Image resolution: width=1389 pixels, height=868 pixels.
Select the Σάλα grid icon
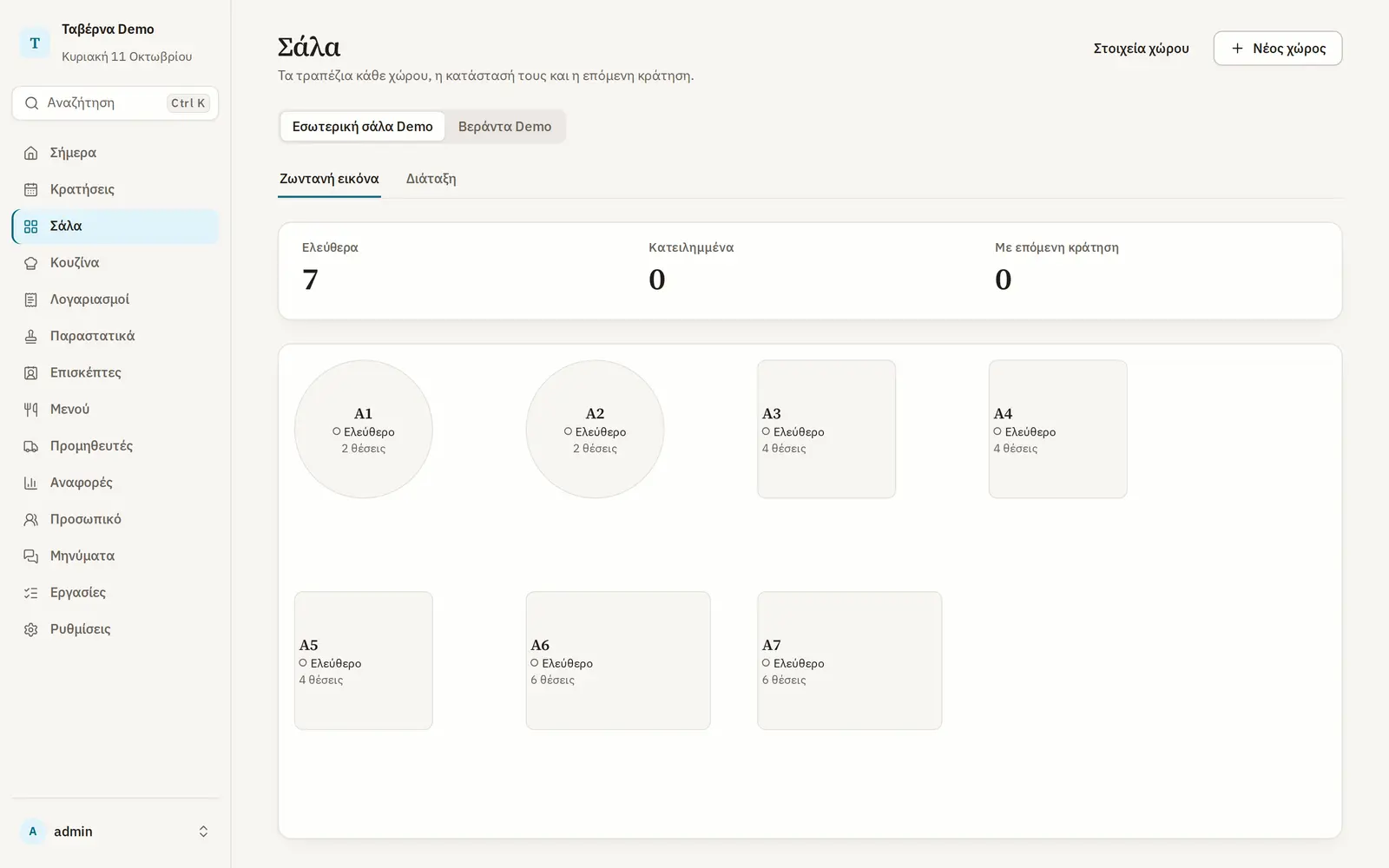[x=31, y=227]
